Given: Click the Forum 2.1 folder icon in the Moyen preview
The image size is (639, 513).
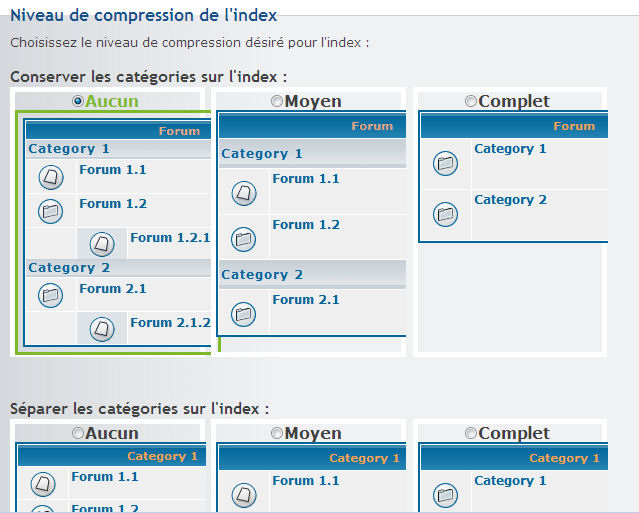Looking at the screenshot, I should click(244, 314).
